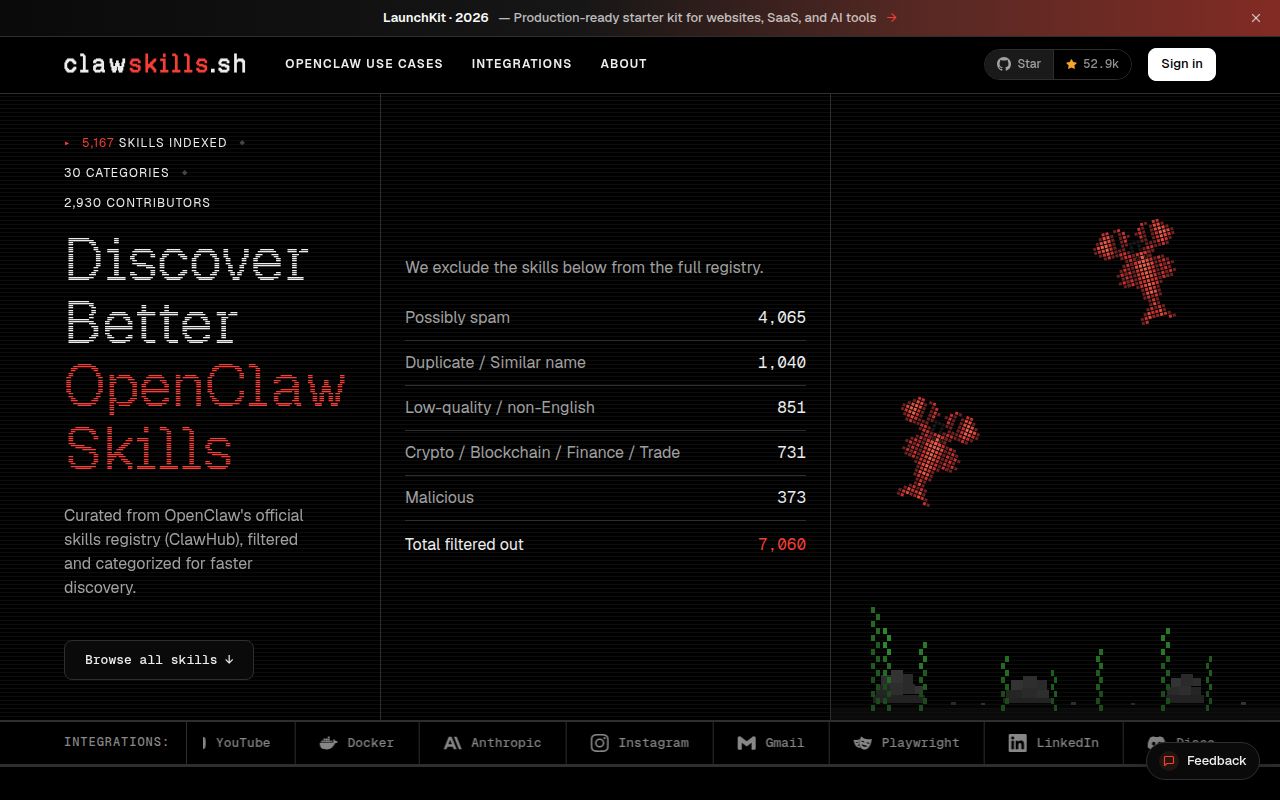Click the INTEGRATIONS: ticker label

(117, 743)
